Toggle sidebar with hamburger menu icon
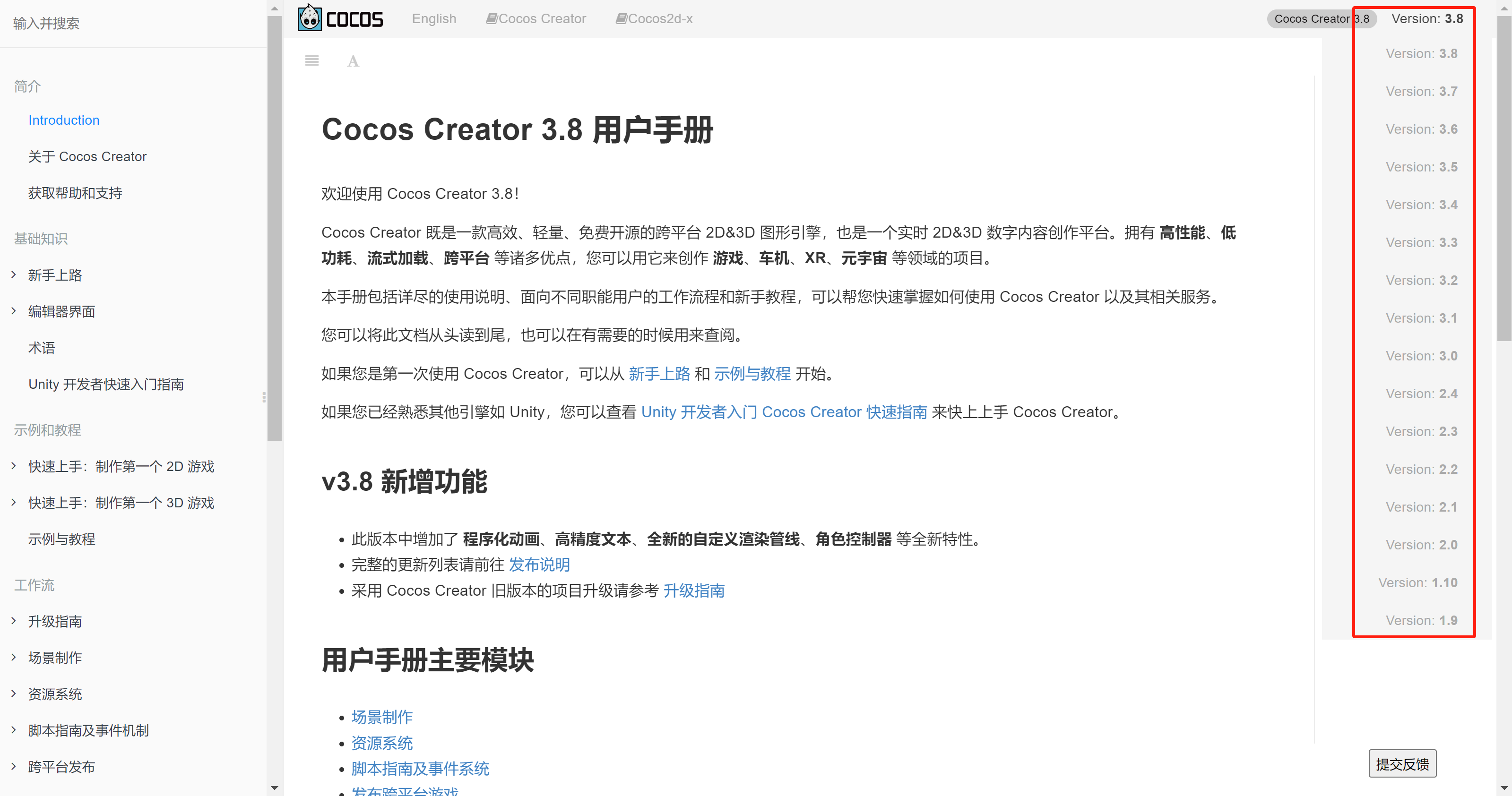 click(x=311, y=60)
